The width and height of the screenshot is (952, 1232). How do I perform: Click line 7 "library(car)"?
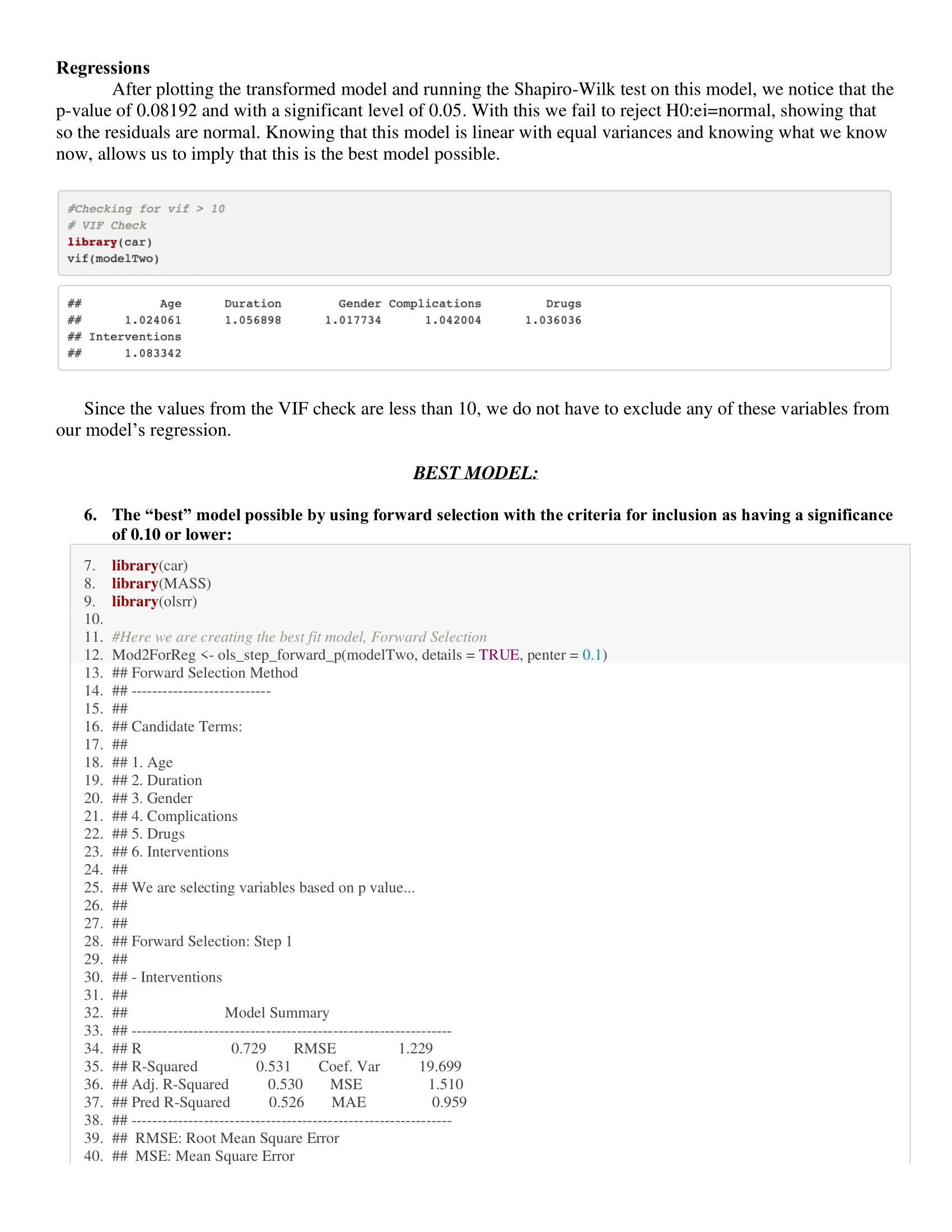click(150, 565)
